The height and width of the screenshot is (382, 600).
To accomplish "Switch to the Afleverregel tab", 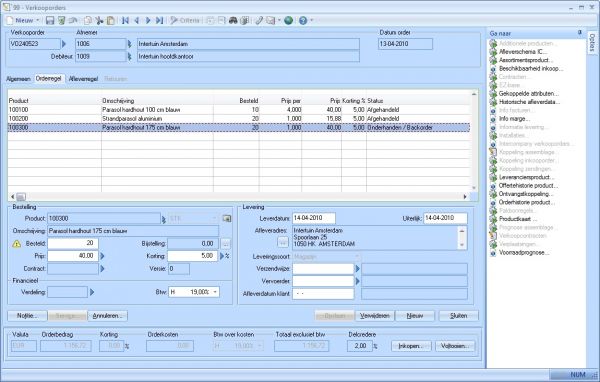I will [83, 79].
